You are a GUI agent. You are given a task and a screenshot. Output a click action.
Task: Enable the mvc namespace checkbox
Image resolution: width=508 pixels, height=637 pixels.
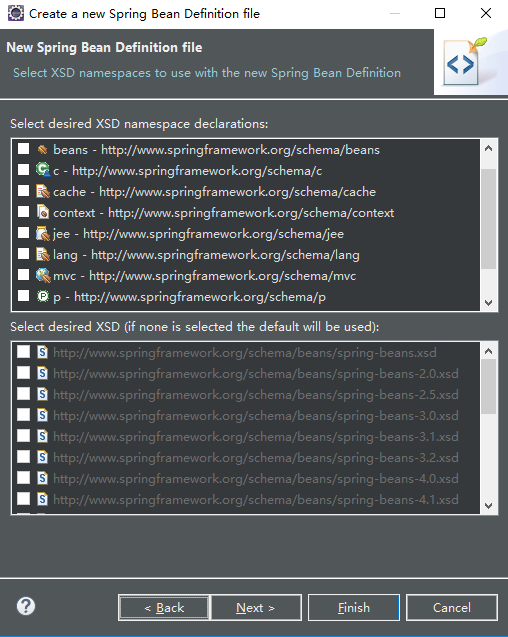(x=23, y=275)
